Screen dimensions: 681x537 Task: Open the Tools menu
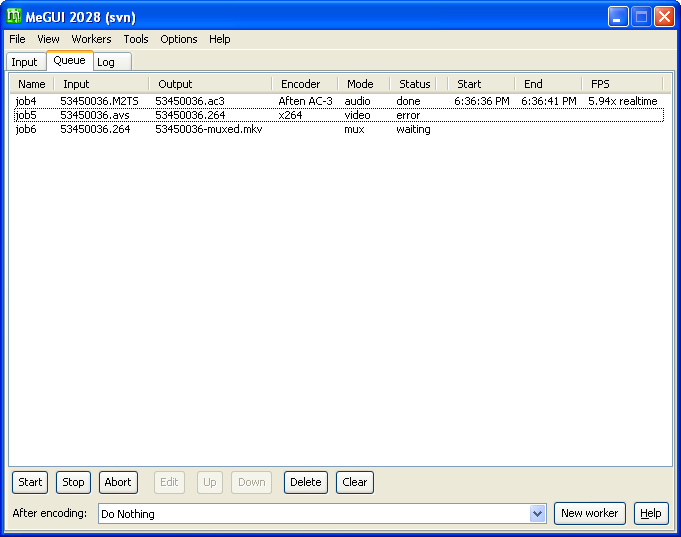tap(136, 39)
